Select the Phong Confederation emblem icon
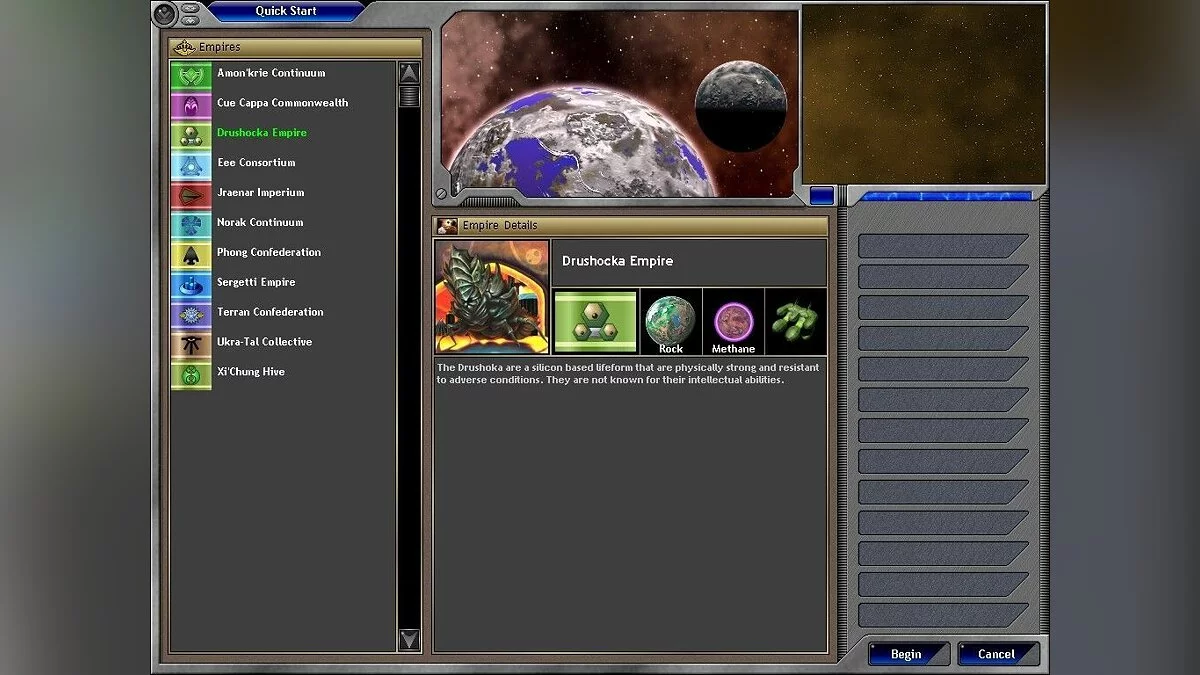This screenshot has height=675, width=1200. (191, 254)
